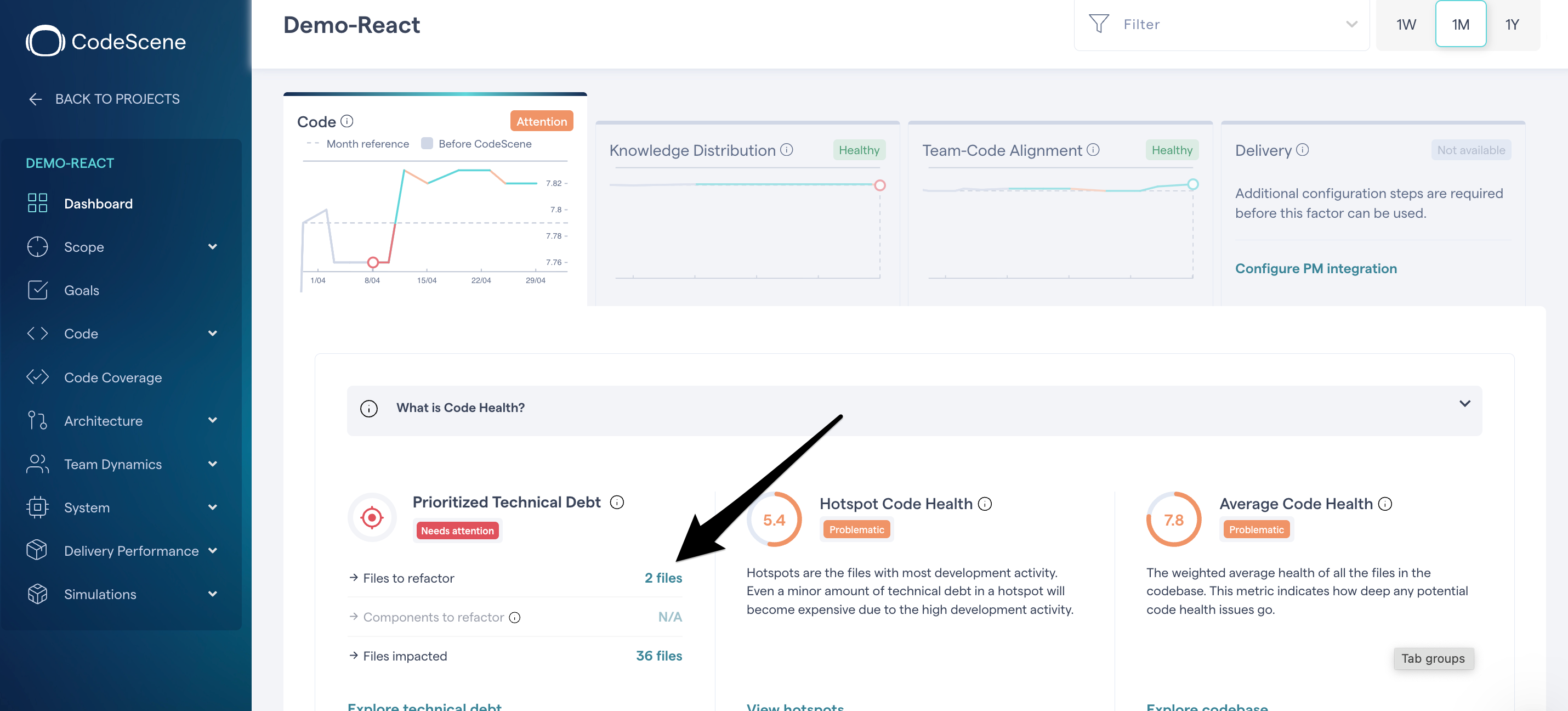Open the Knowledge Distribution tab card
The image size is (1568, 711).
pos(747,213)
